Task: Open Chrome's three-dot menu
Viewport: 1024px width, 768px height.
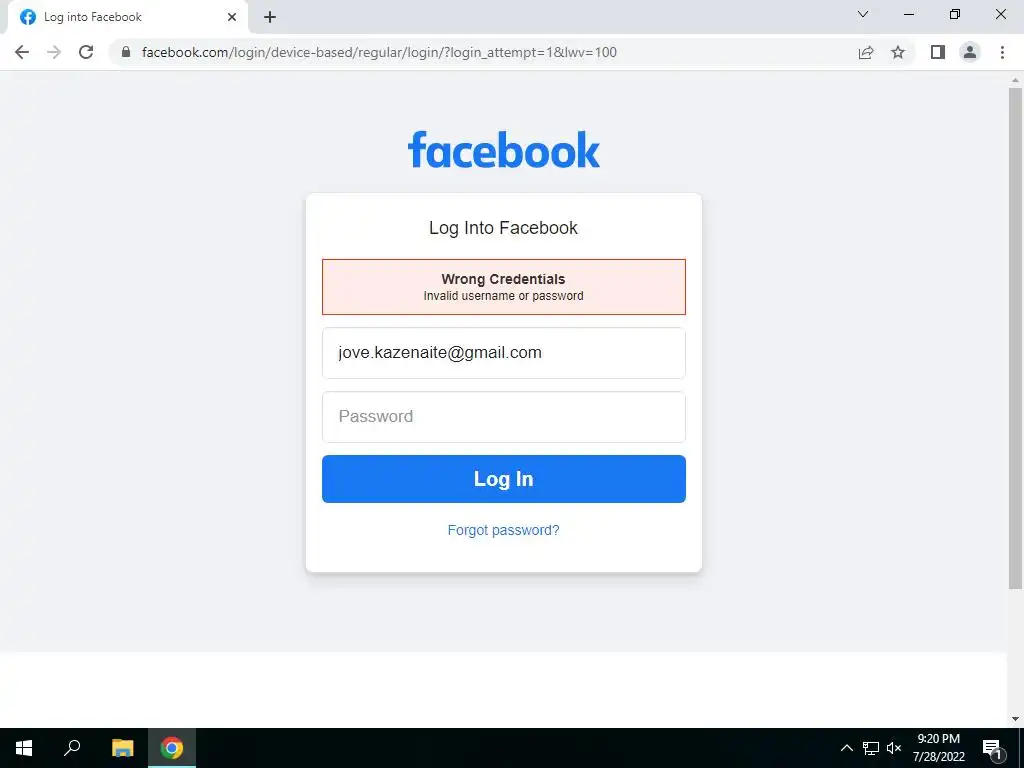Action: coord(1002,52)
